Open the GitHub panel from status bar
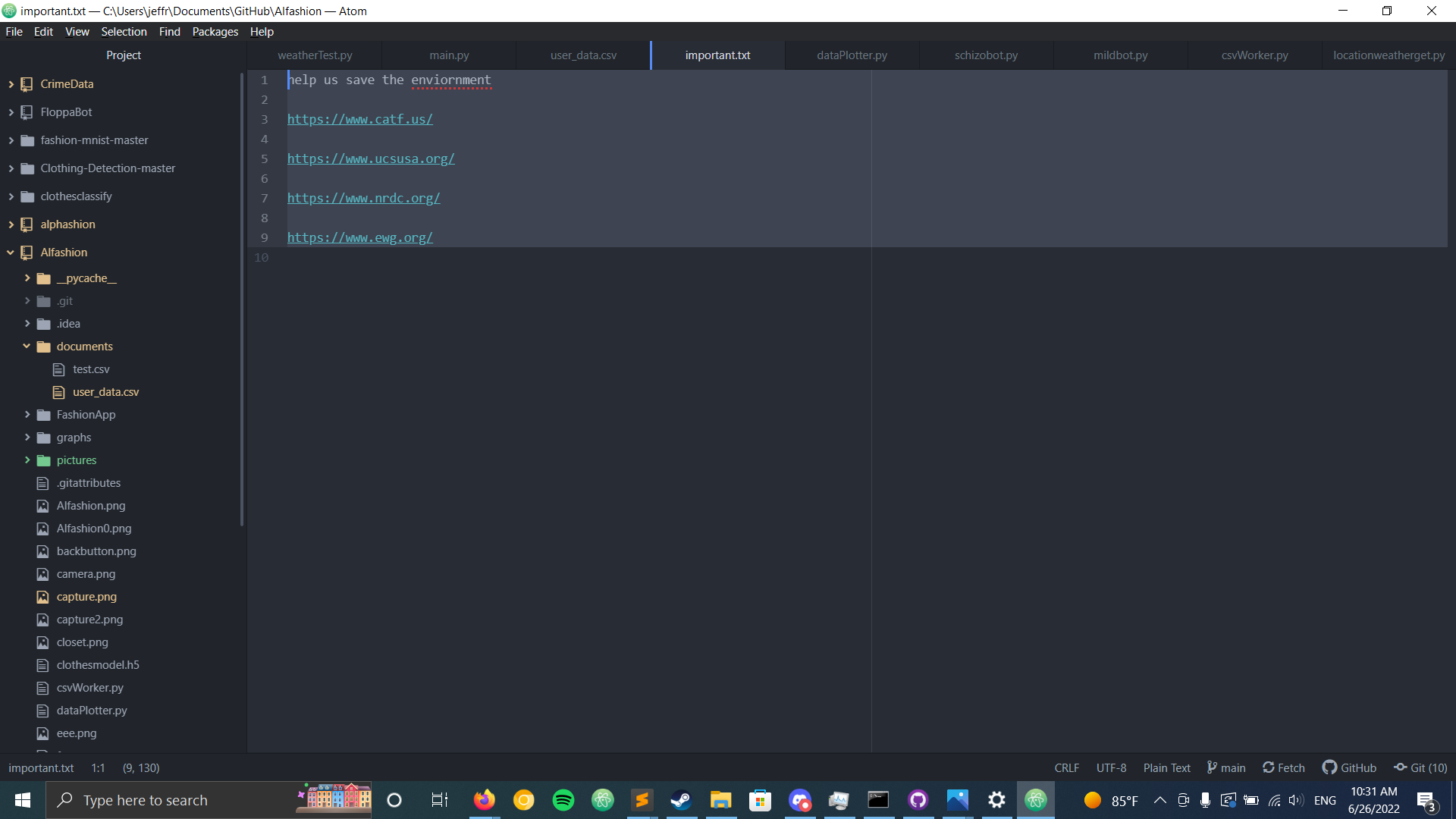The width and height of the screenshot is (1456, 819). (x=1349, y=767)
